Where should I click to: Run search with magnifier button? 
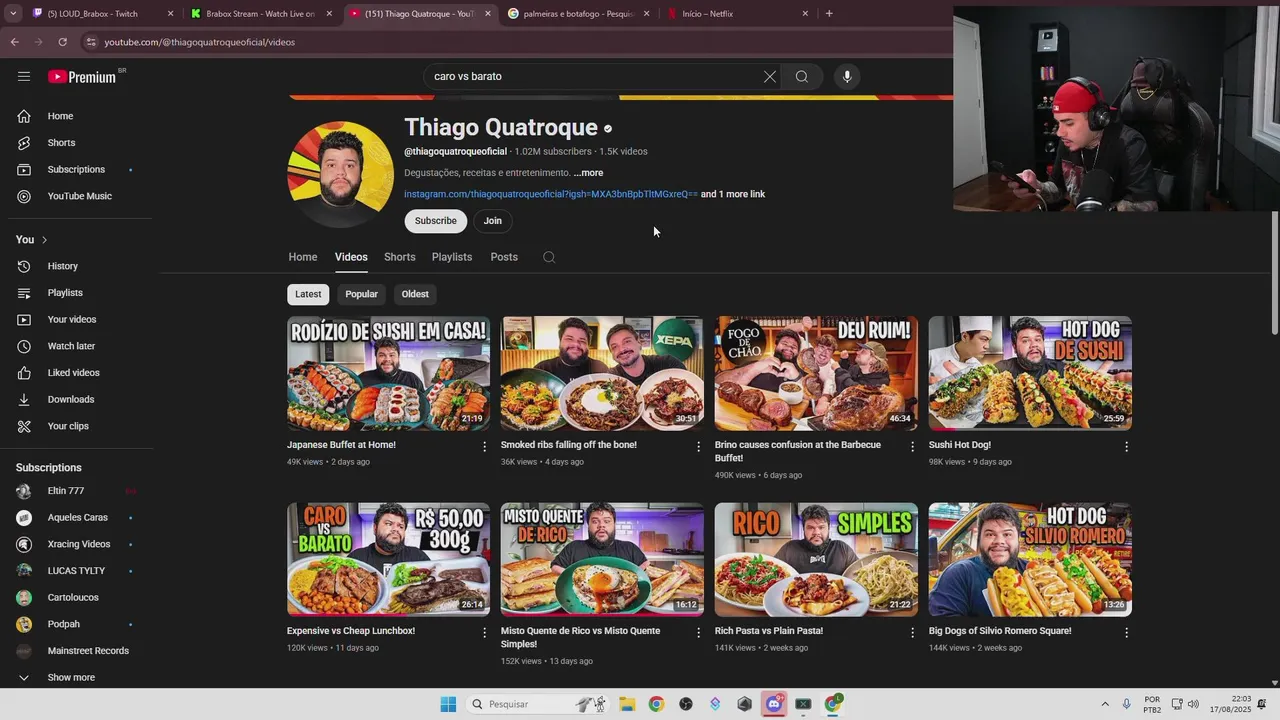(x=802, y=76)
